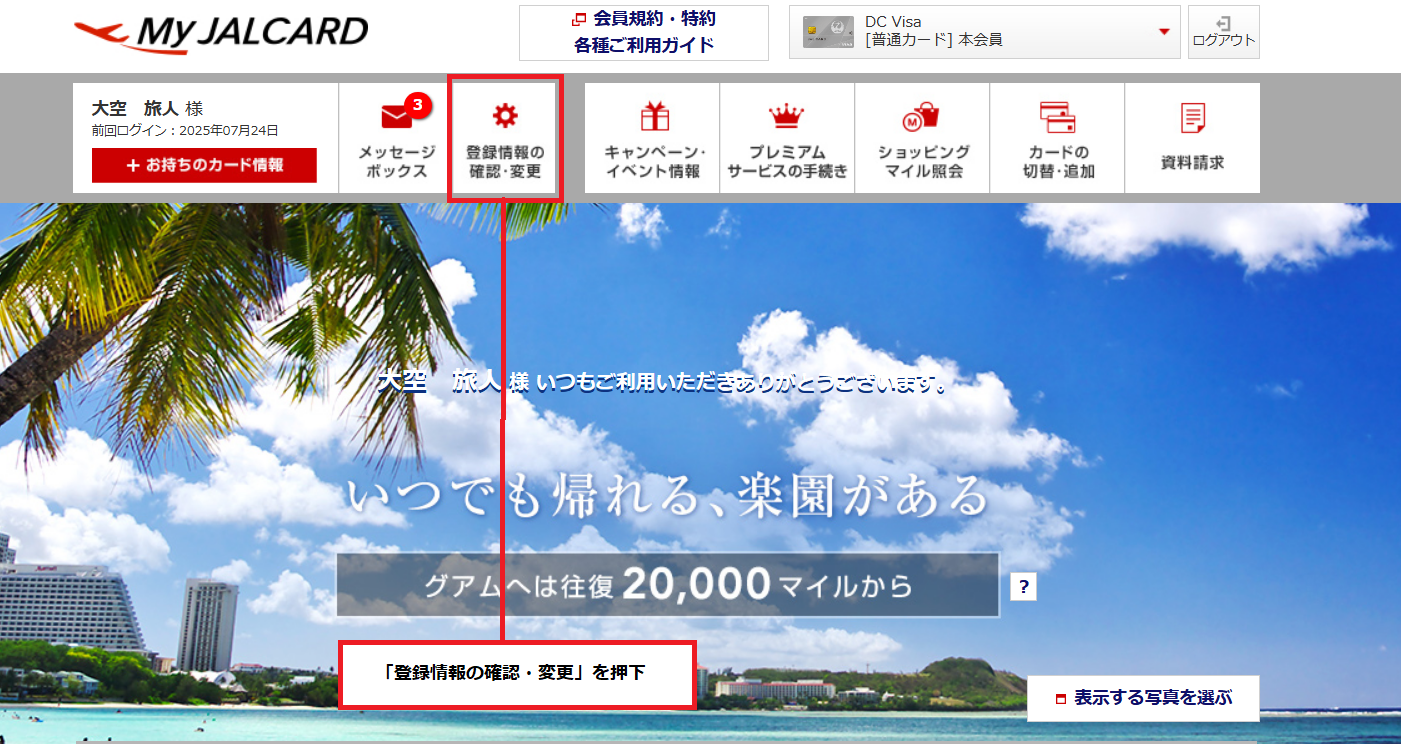Click the 大空 旅人 様 member name

tap(147, 109)
